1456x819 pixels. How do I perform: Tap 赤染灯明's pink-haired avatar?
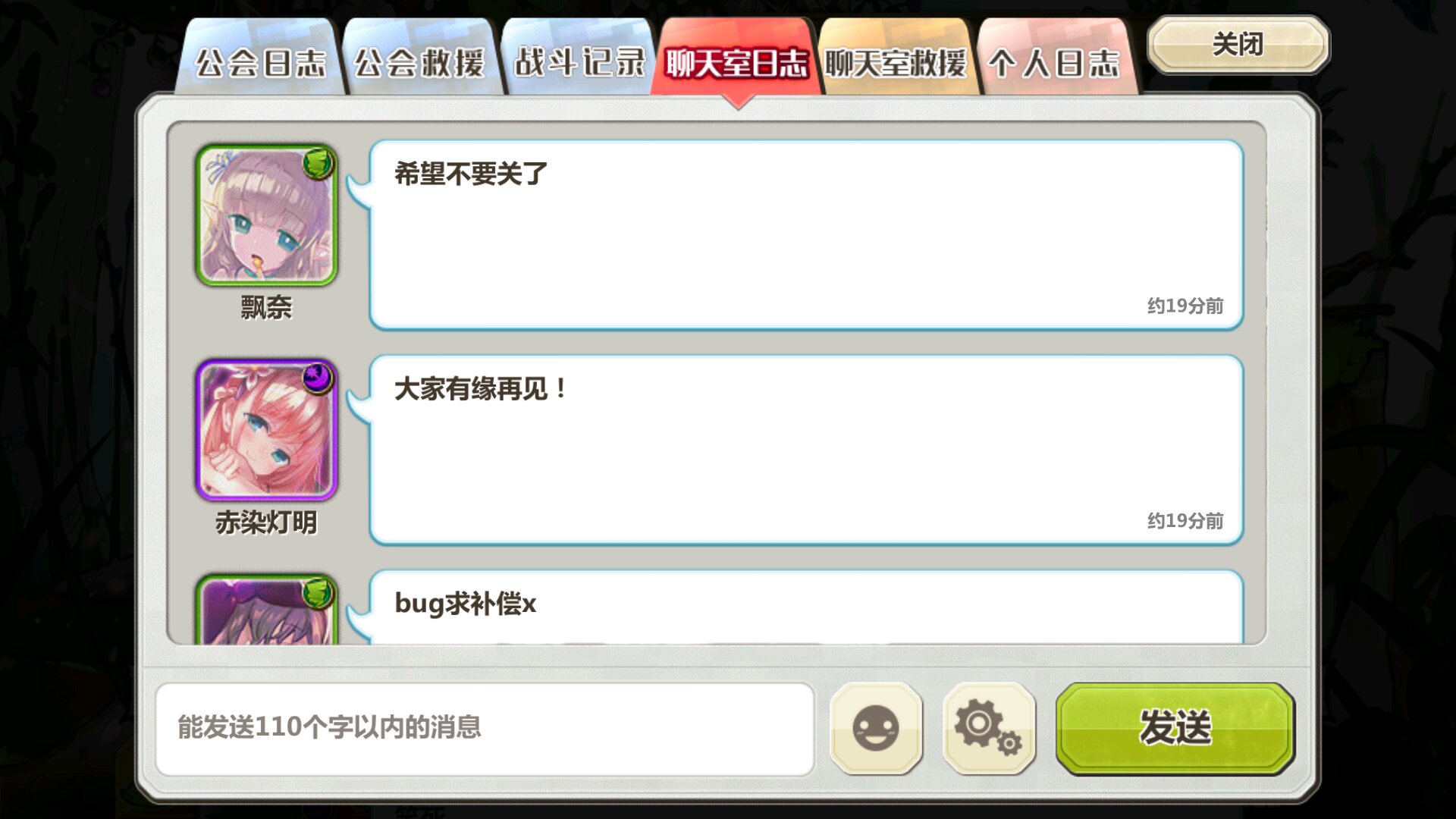tap(266, 430)
